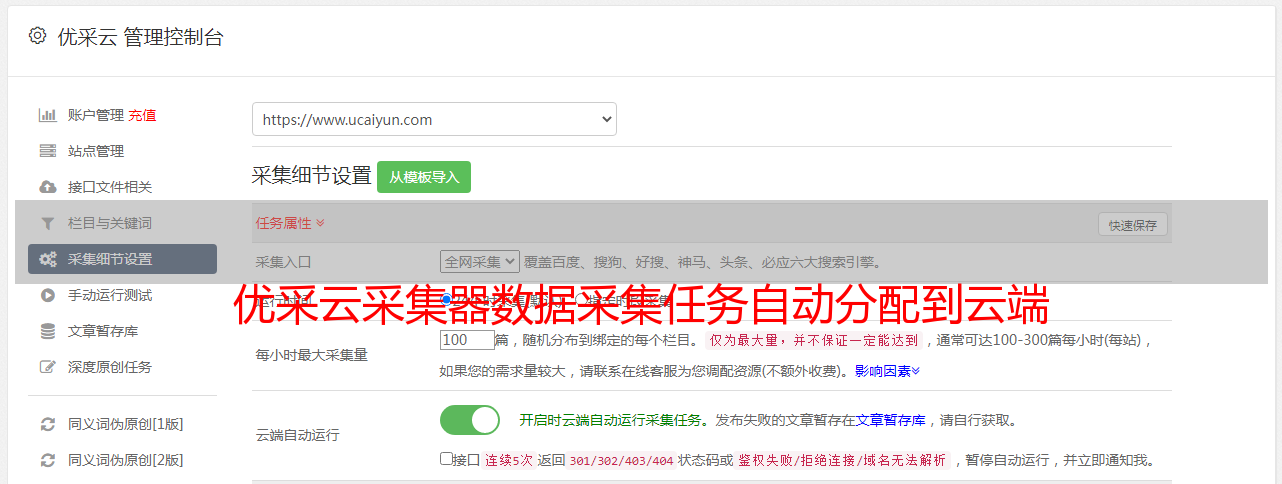This screenshot has height=484, width=1282.
Task: Turn off the 云端自动运行 switch
Action: click(470, 420)
